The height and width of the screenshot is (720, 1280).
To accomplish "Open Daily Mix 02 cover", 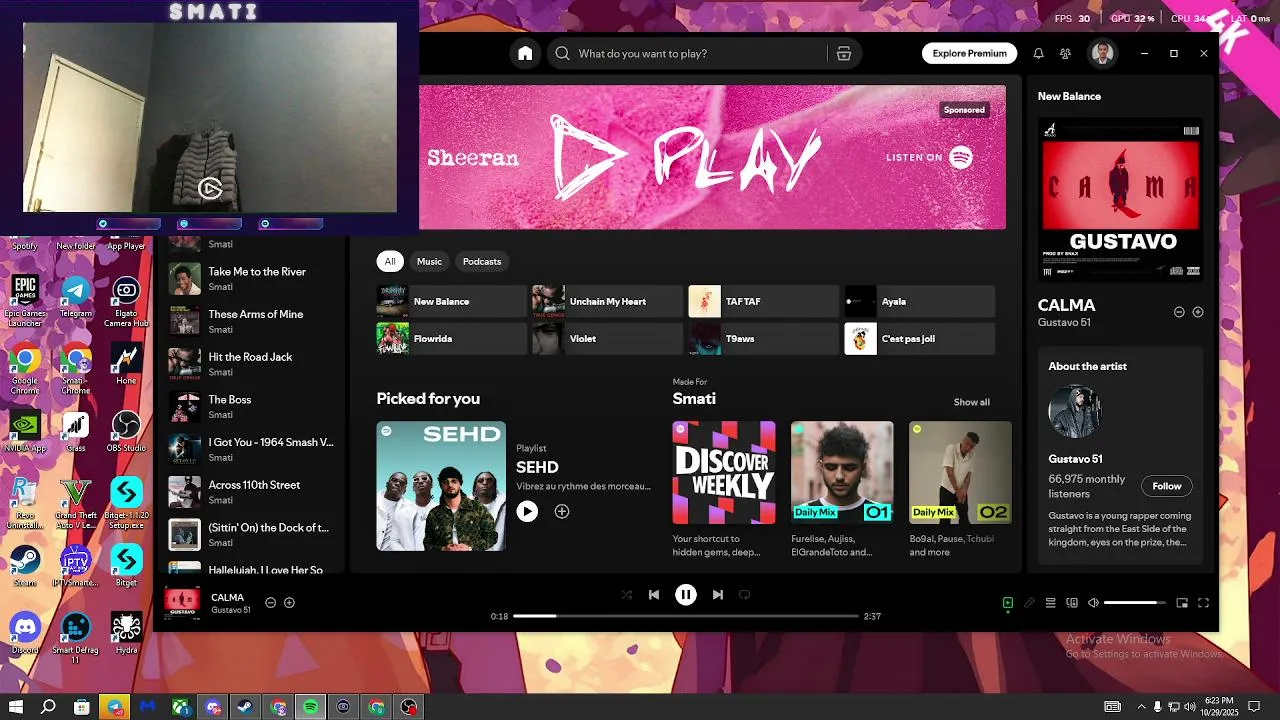I will point(960,472).
